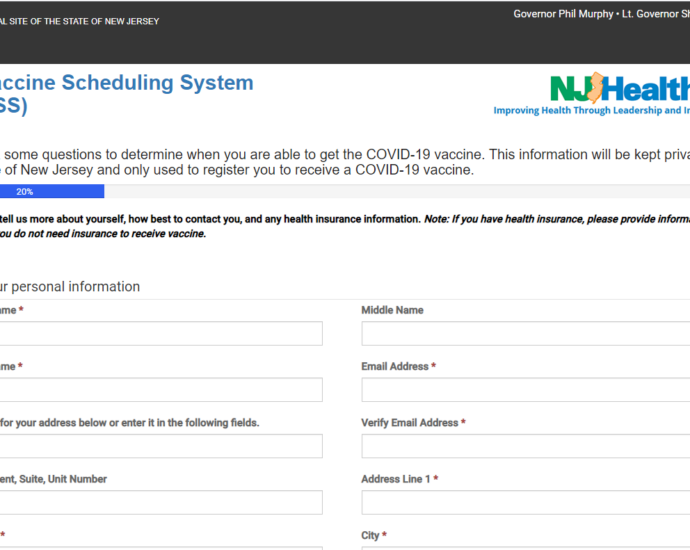
Task: Click the NJ Health logo
Action: tap(619, 88)
